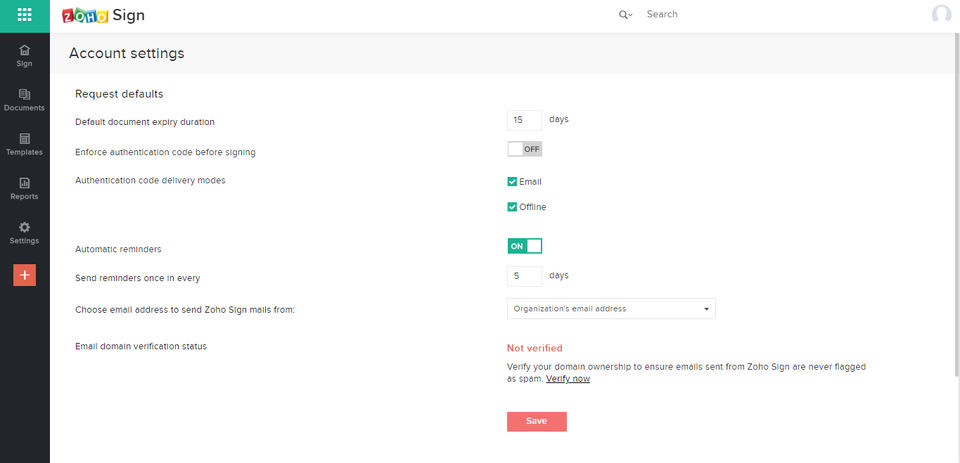Click 'Email domain verification status' label
960x463 pixels.
click(x=141, y=347)
